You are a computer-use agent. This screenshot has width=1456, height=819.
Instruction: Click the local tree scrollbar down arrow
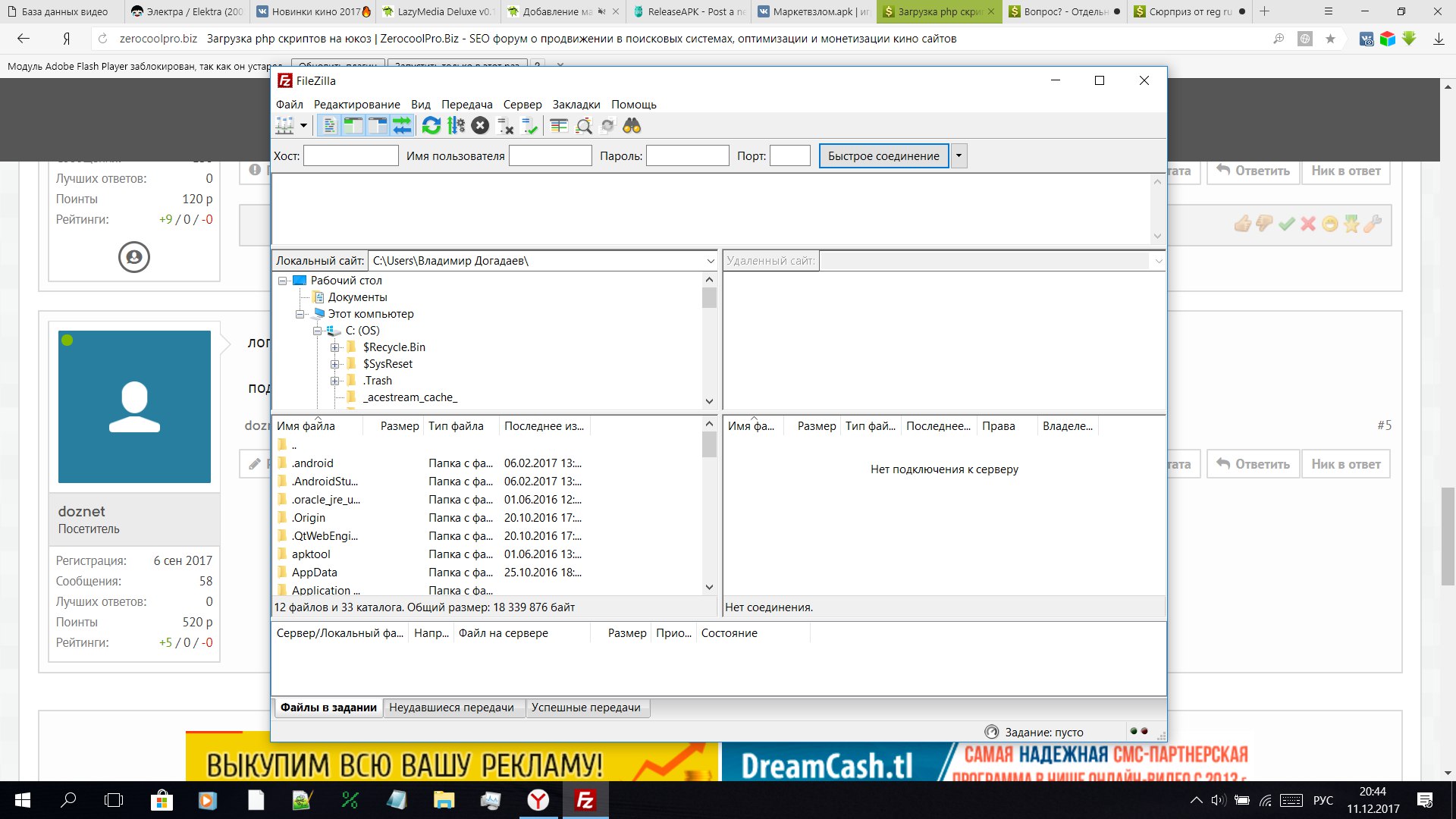[x=709, y=401]
